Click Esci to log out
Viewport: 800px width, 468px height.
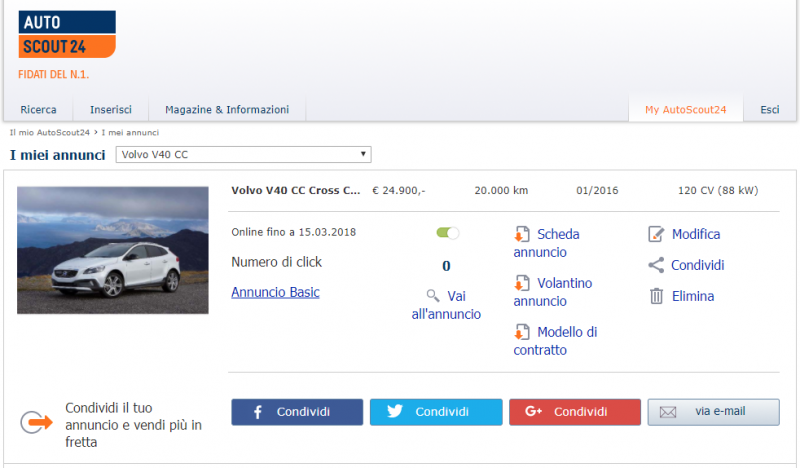(x=770, y=110)
